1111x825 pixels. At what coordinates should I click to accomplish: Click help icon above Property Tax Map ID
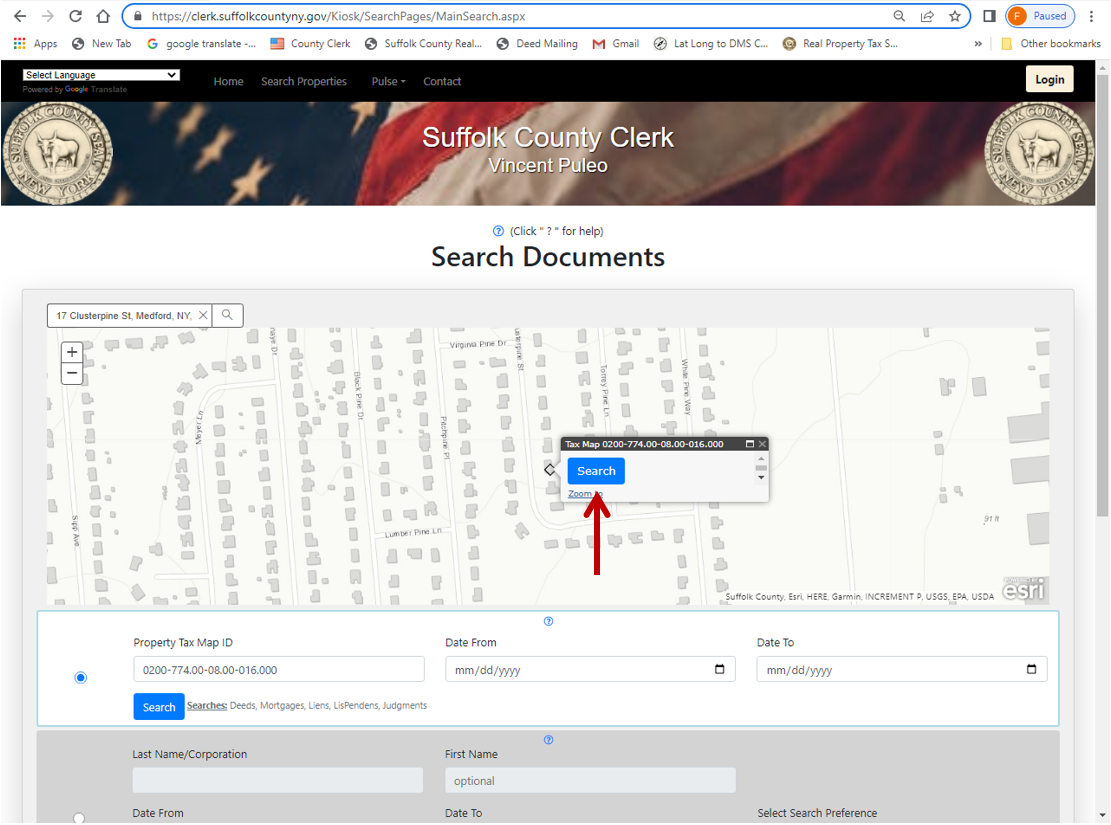pyautogui.click(x=548, y=622)
